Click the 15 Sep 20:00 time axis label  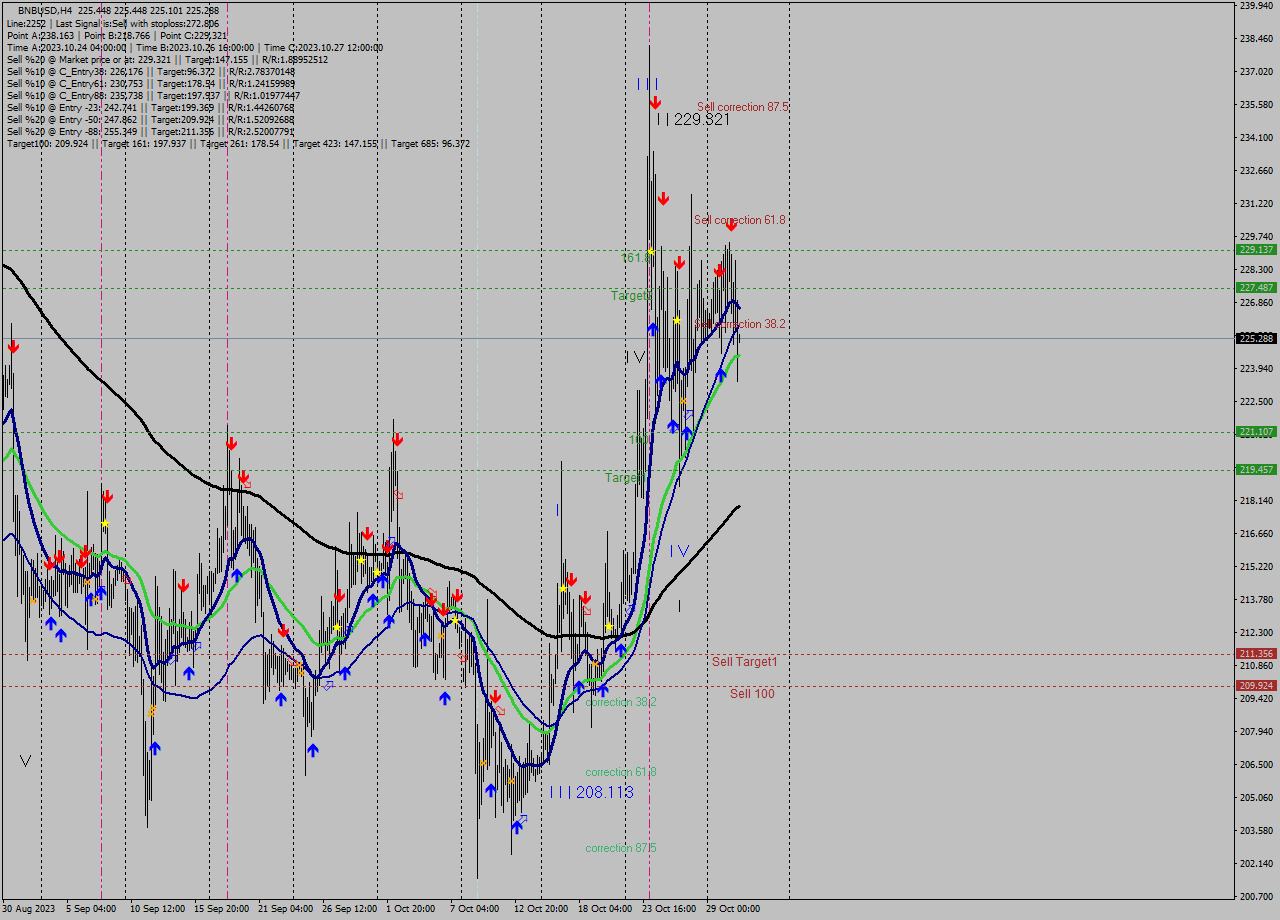tap(221, 909)
